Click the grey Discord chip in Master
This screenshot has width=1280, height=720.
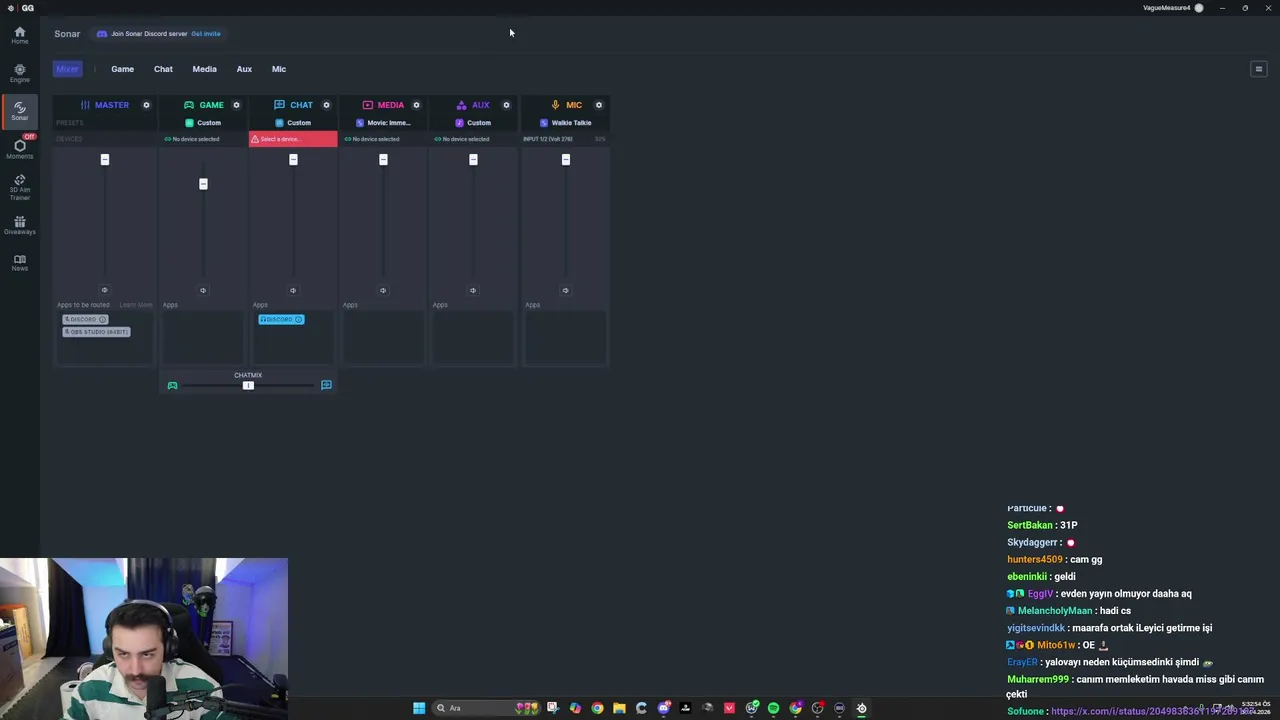pos(85,319)
